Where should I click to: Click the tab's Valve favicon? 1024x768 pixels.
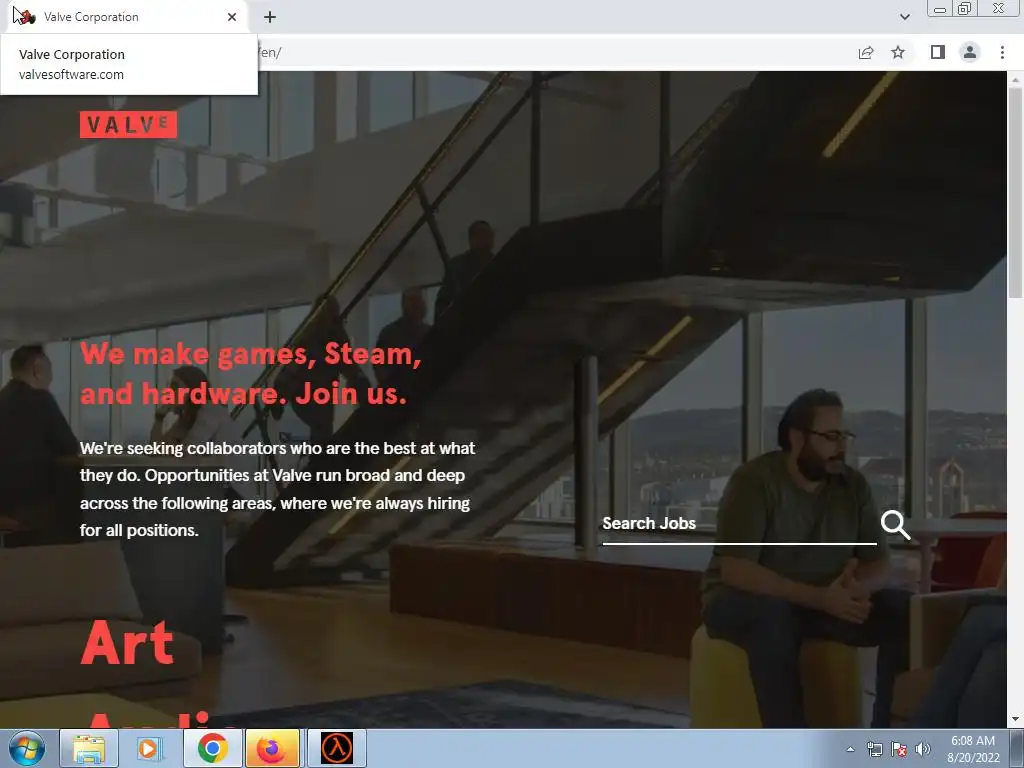tap(26, 16)
